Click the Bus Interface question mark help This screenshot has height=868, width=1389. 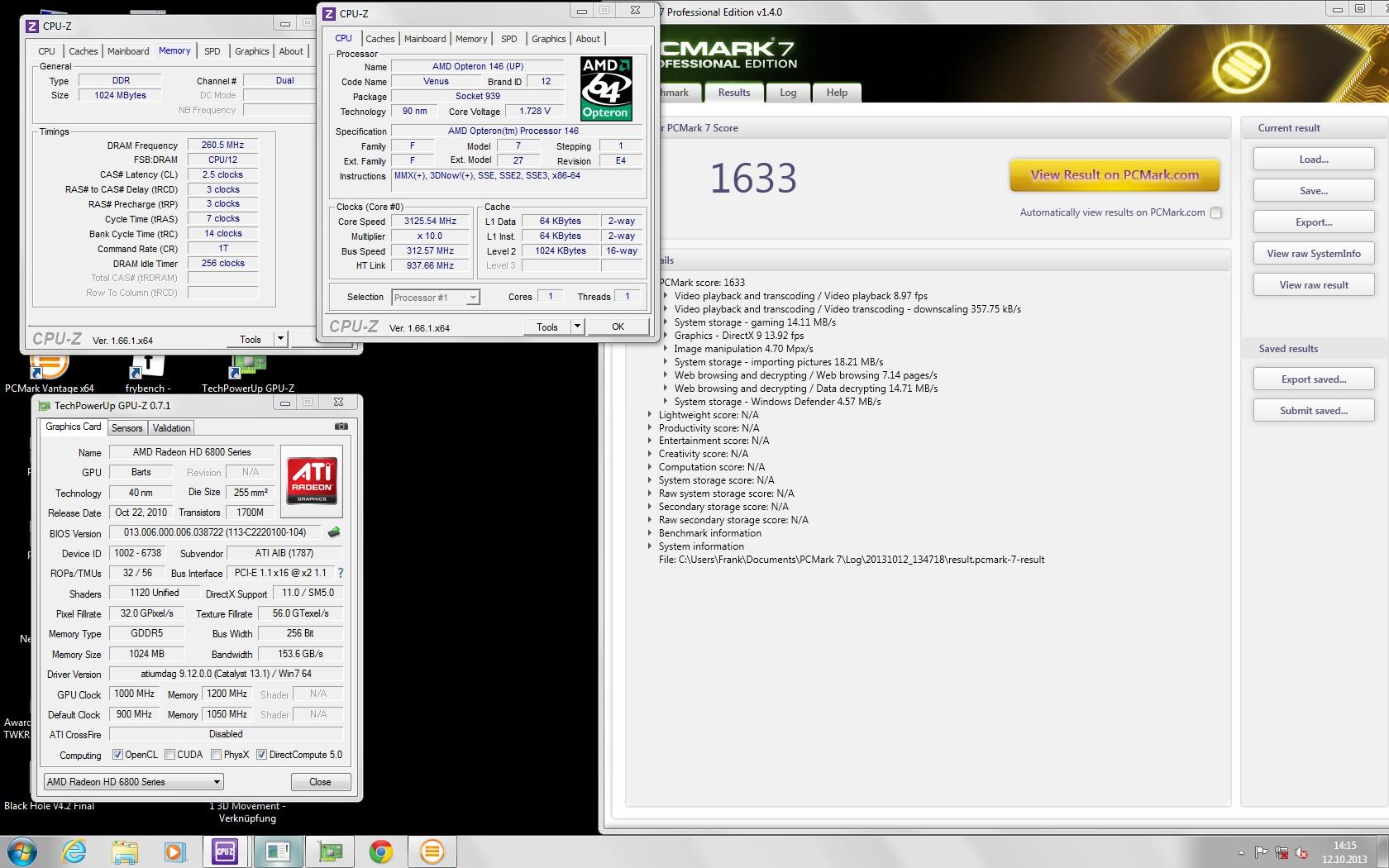pyautogui.click(x=340, y=573)
